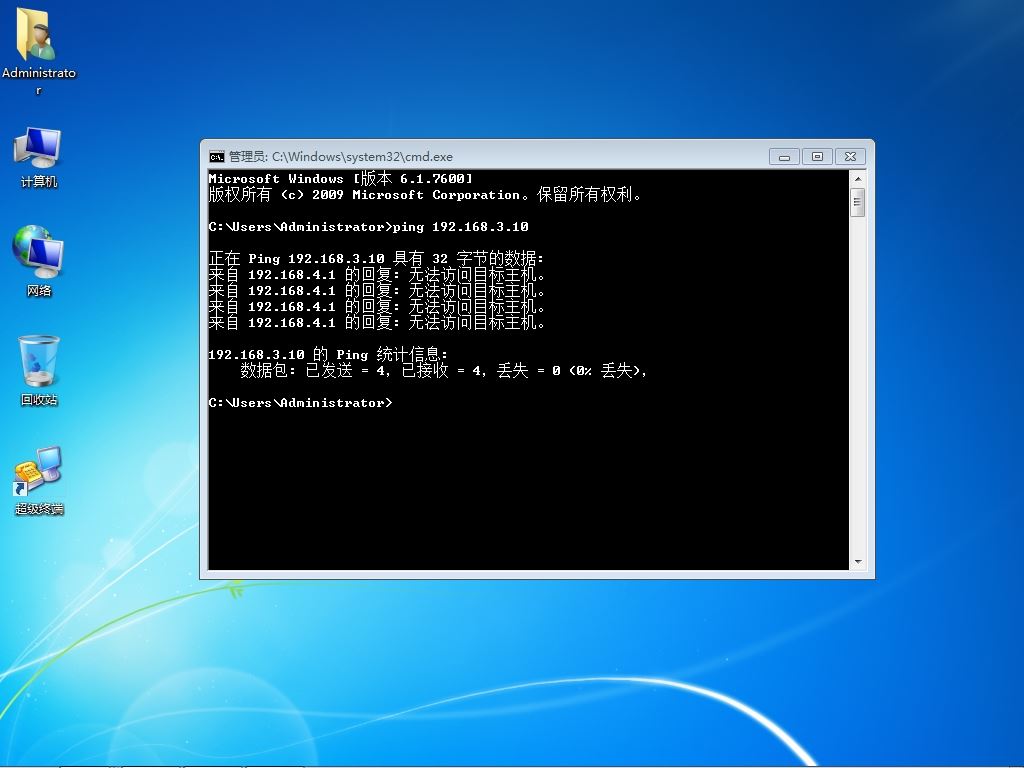Select the 回收站 recycle bin icon
The height and width of the screenshot is (768, 1024).
coord(39,370)
